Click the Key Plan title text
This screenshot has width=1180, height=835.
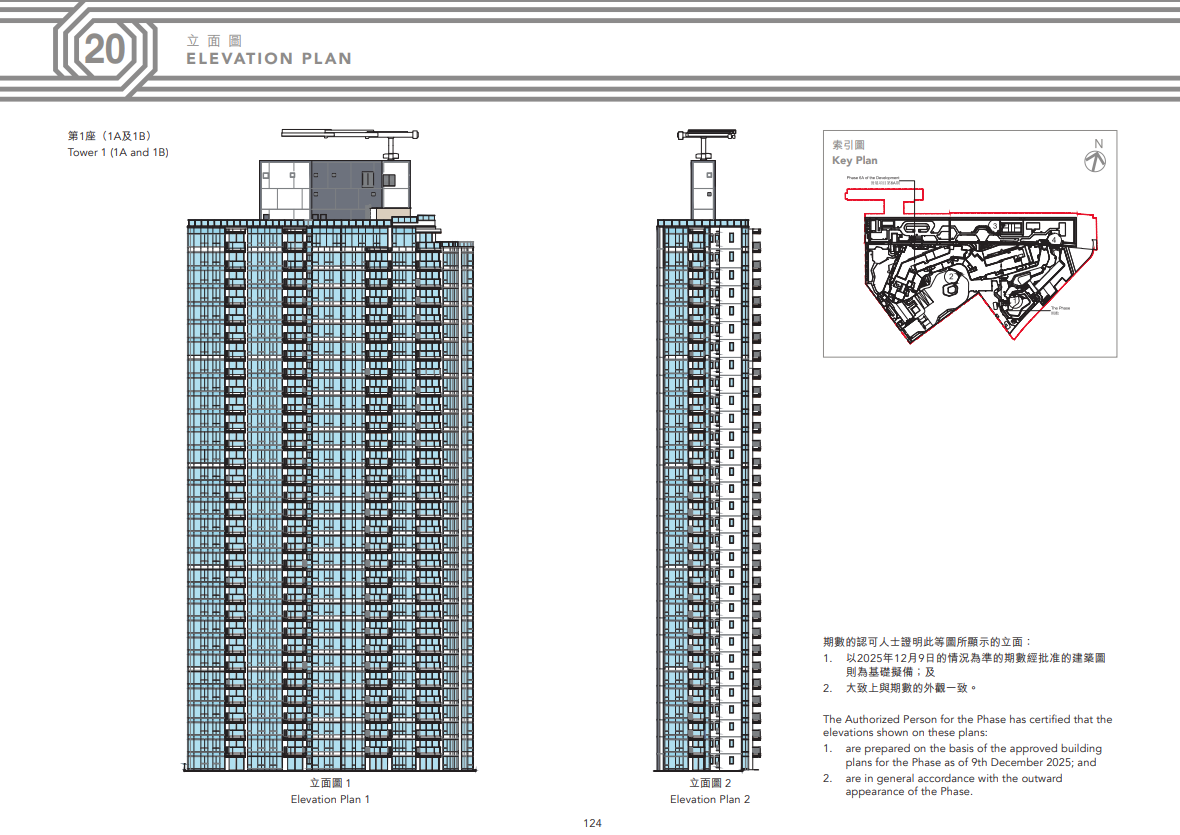pyautogui.click(x=854, y=160)
